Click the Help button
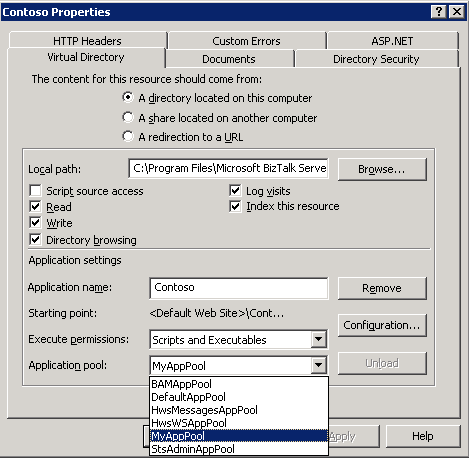 pyautogui.click(x=423, y=436)
